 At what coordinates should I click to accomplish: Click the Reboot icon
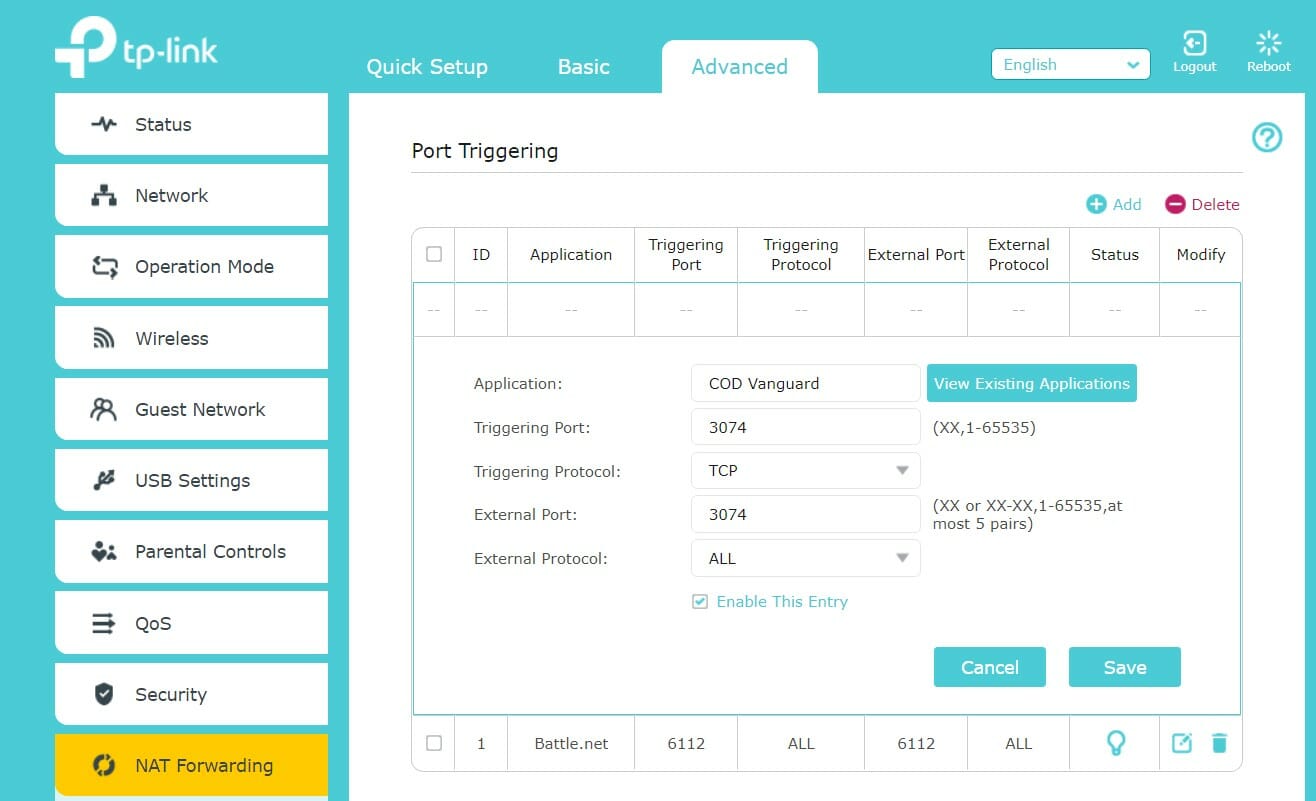[x=1268, y=44]
